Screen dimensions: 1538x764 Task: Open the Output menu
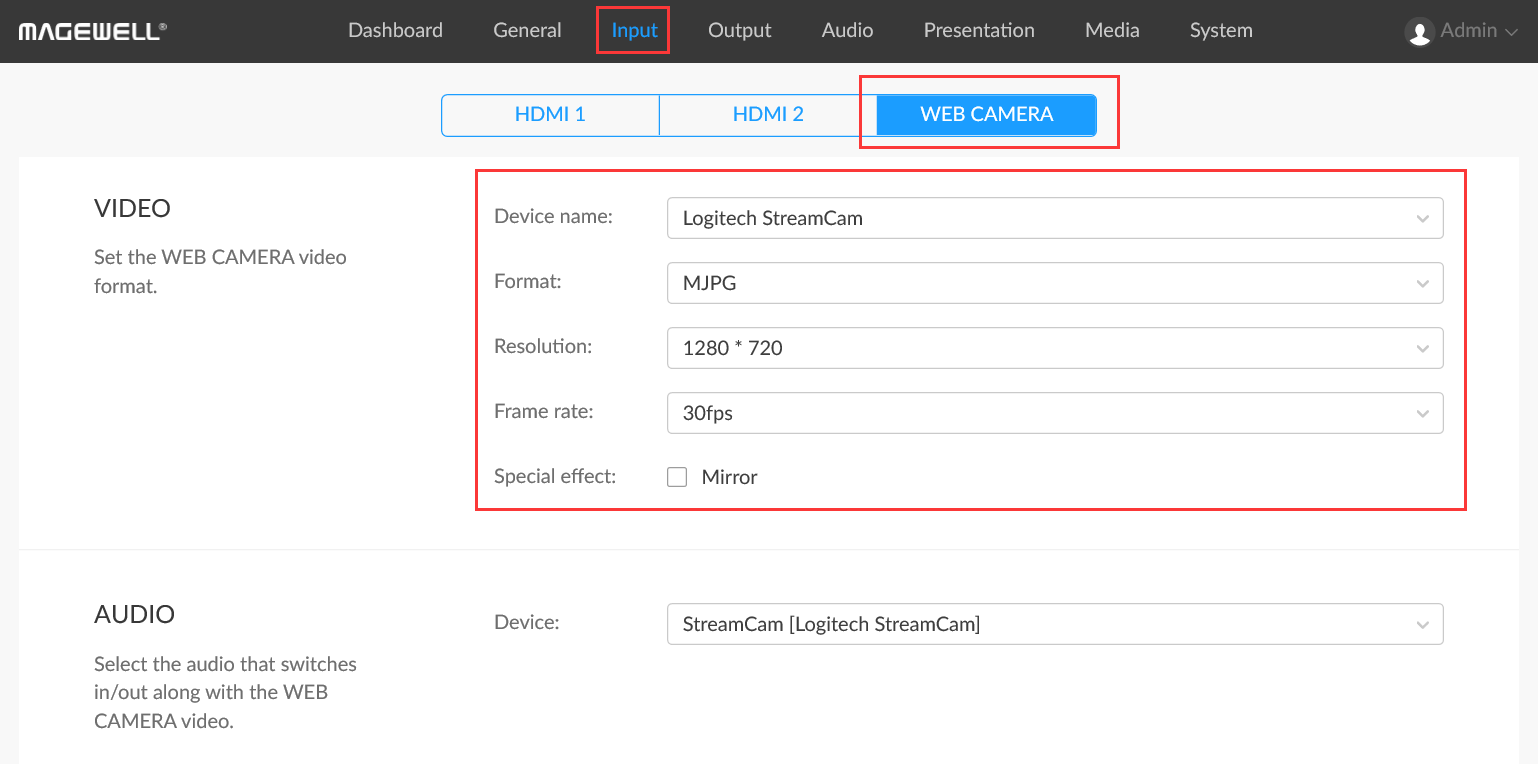point(739,30)
